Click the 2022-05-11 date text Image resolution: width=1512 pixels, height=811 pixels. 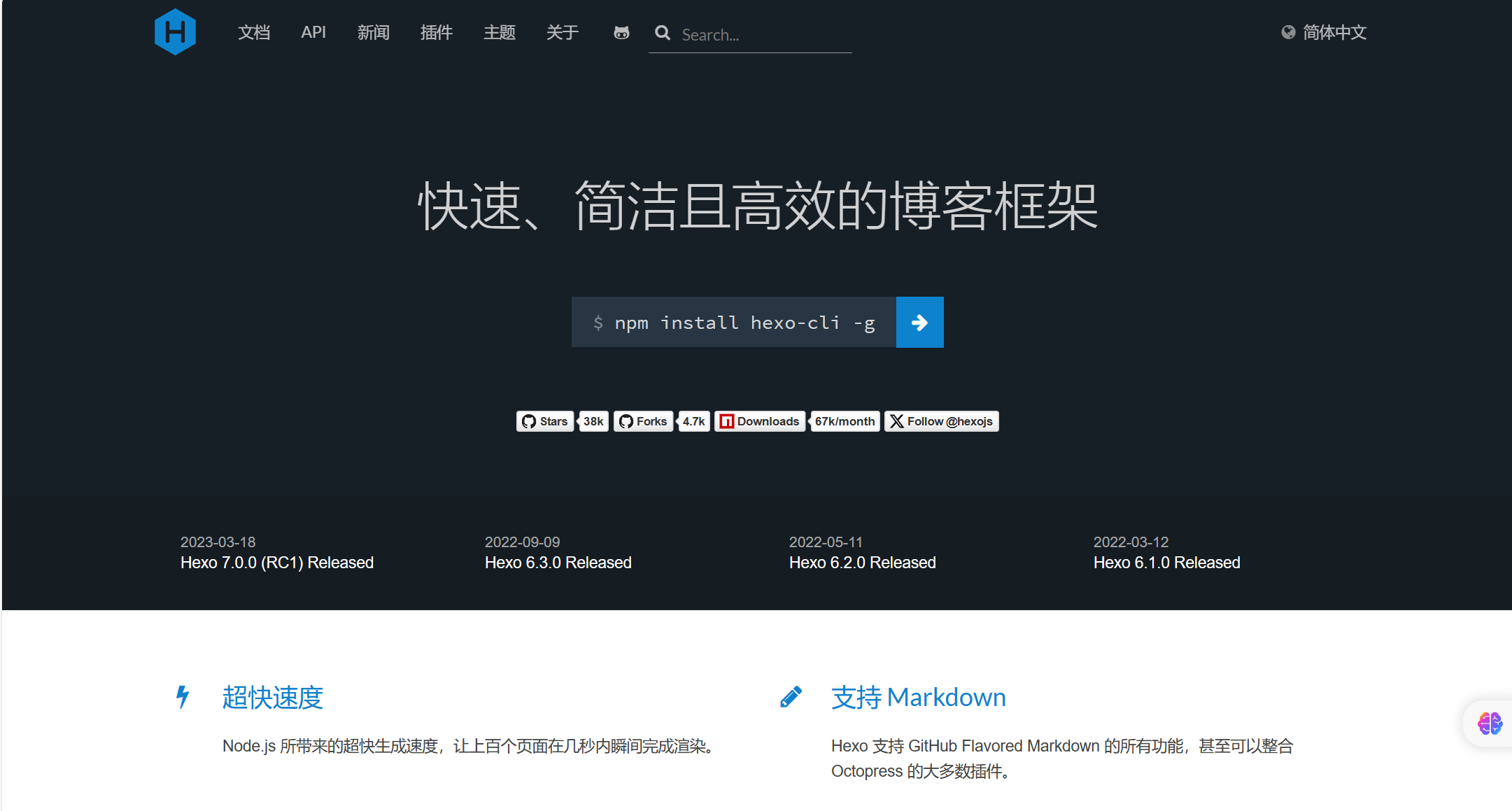pyautogui.click(x=826, y=542)
